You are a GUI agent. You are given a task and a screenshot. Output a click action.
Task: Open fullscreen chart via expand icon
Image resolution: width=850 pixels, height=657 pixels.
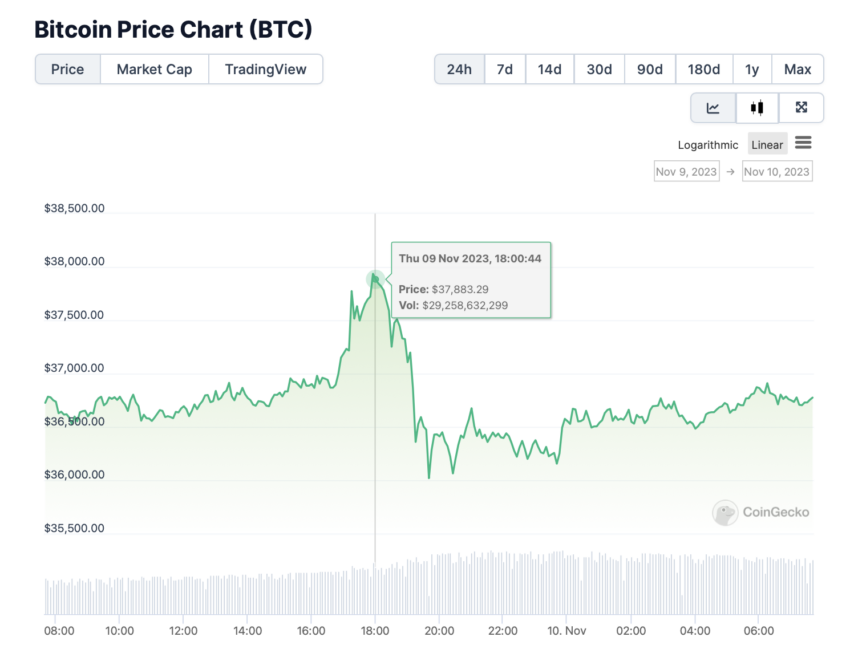coord(801,108)
